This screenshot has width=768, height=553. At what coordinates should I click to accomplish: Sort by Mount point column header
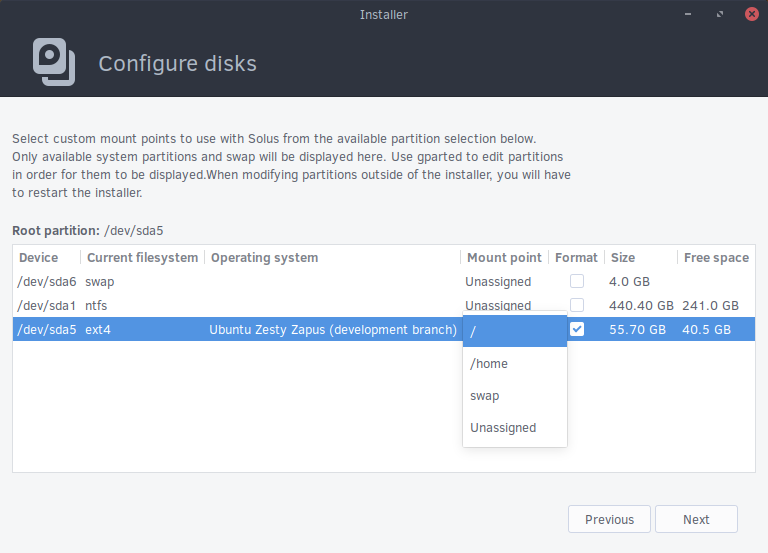[504, 258]
